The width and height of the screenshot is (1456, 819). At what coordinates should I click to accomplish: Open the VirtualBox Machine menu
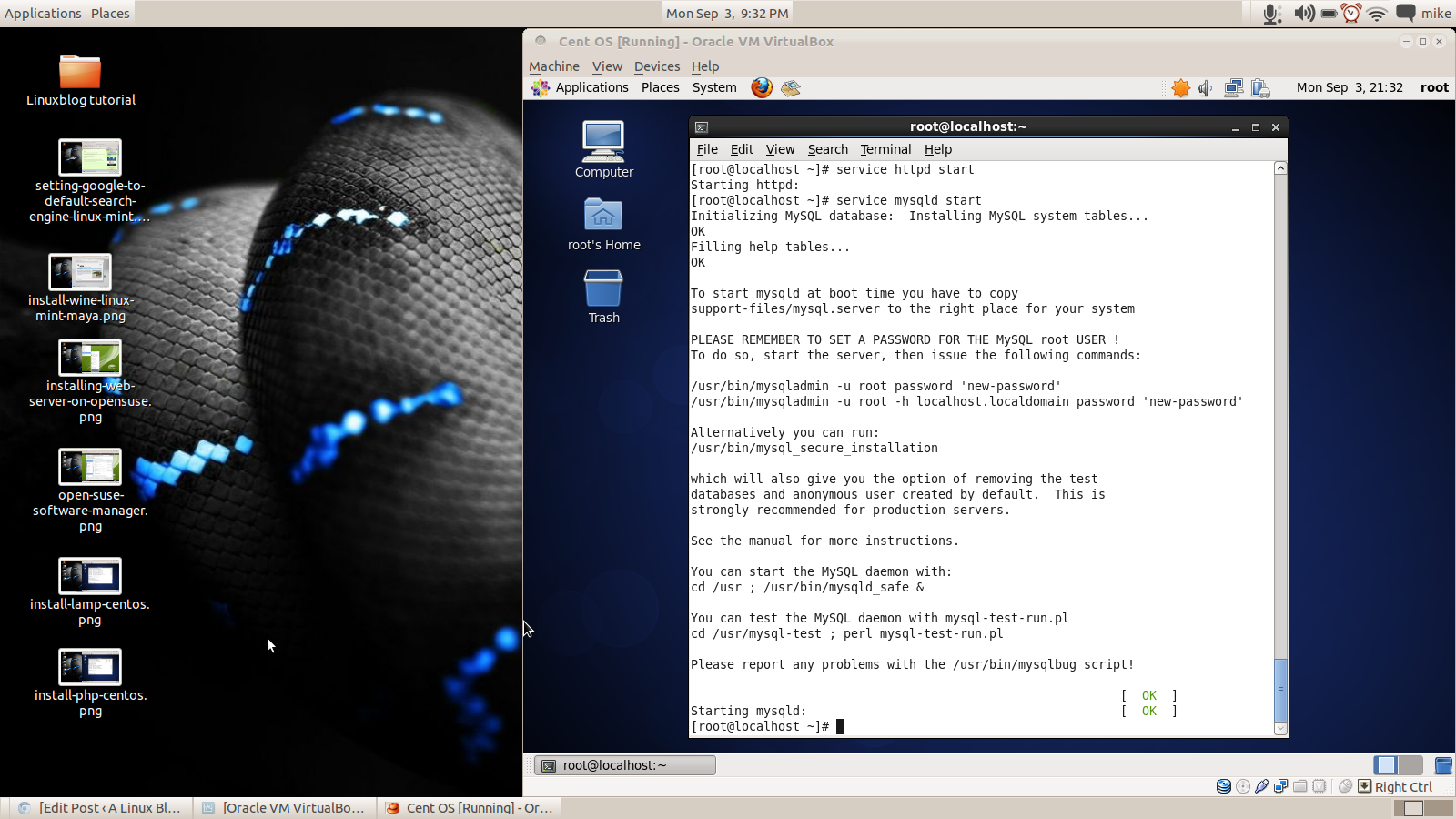(x=554, y=66)
